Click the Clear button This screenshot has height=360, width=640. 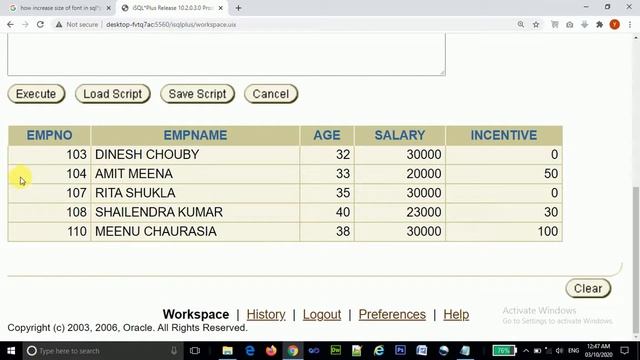point(588,289)
